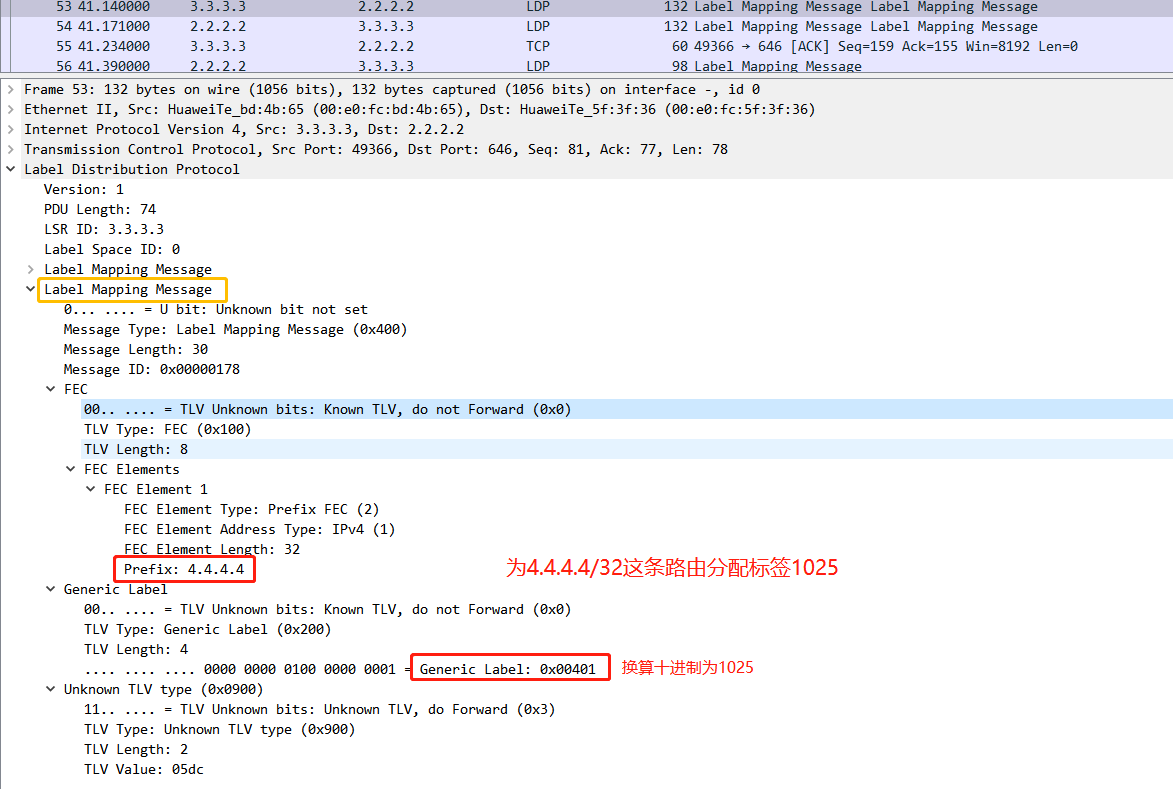Collapse the Generic Label node
Screen dimensions: 1173x789
pos(50,589)
